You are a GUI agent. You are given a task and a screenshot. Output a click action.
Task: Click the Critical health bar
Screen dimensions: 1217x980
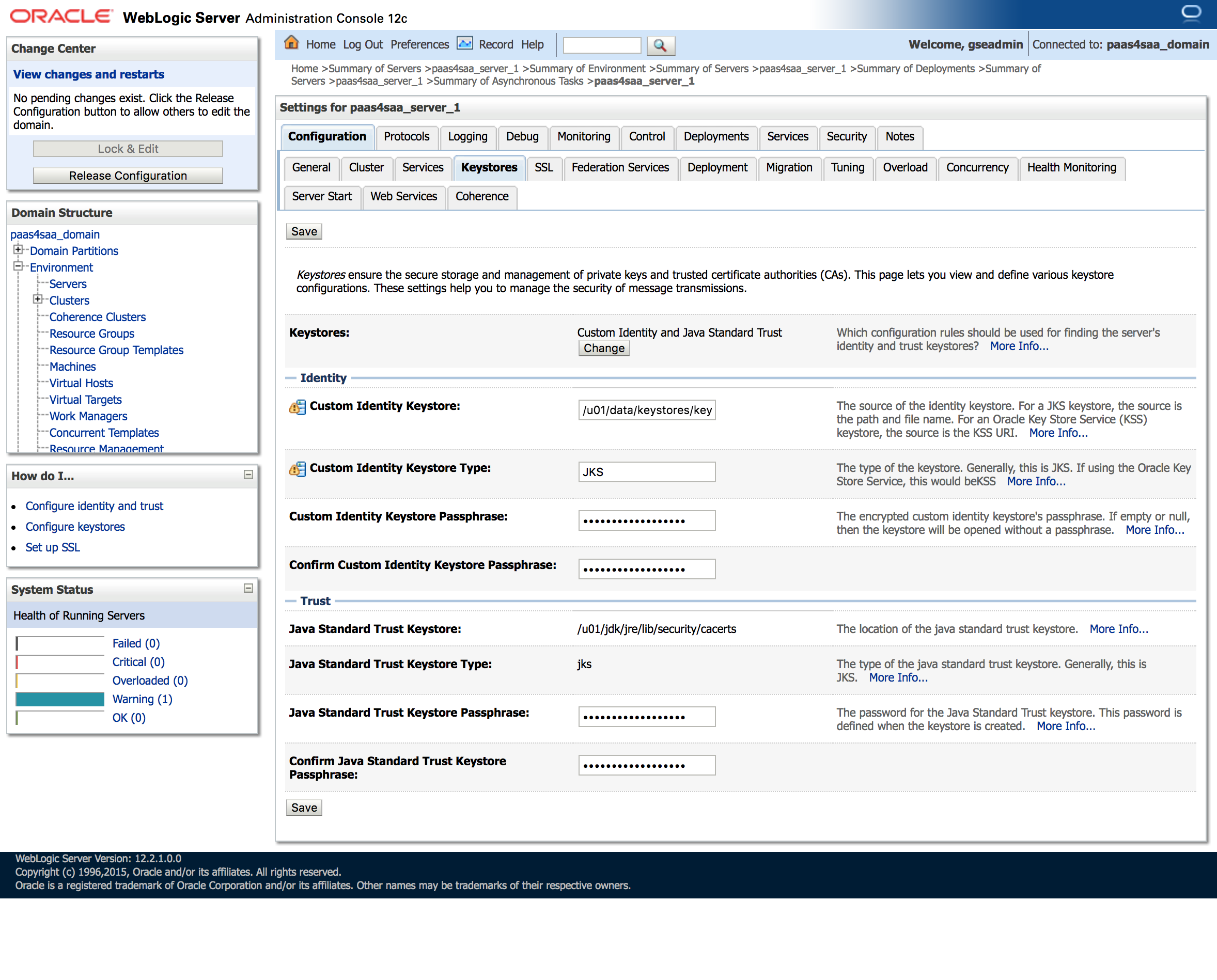[x=60, y=661]
